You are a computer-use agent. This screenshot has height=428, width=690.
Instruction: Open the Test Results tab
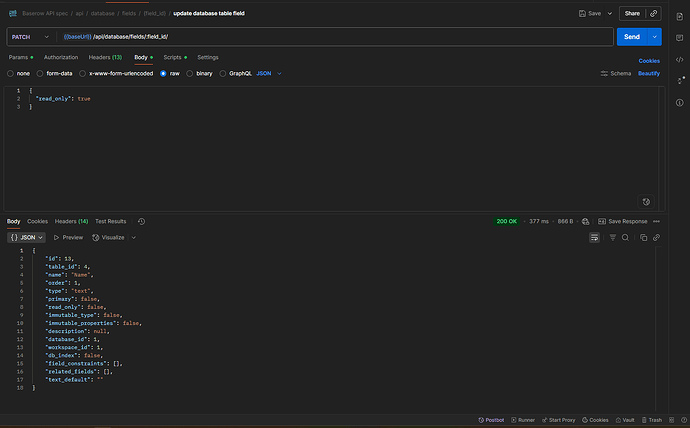110,221
